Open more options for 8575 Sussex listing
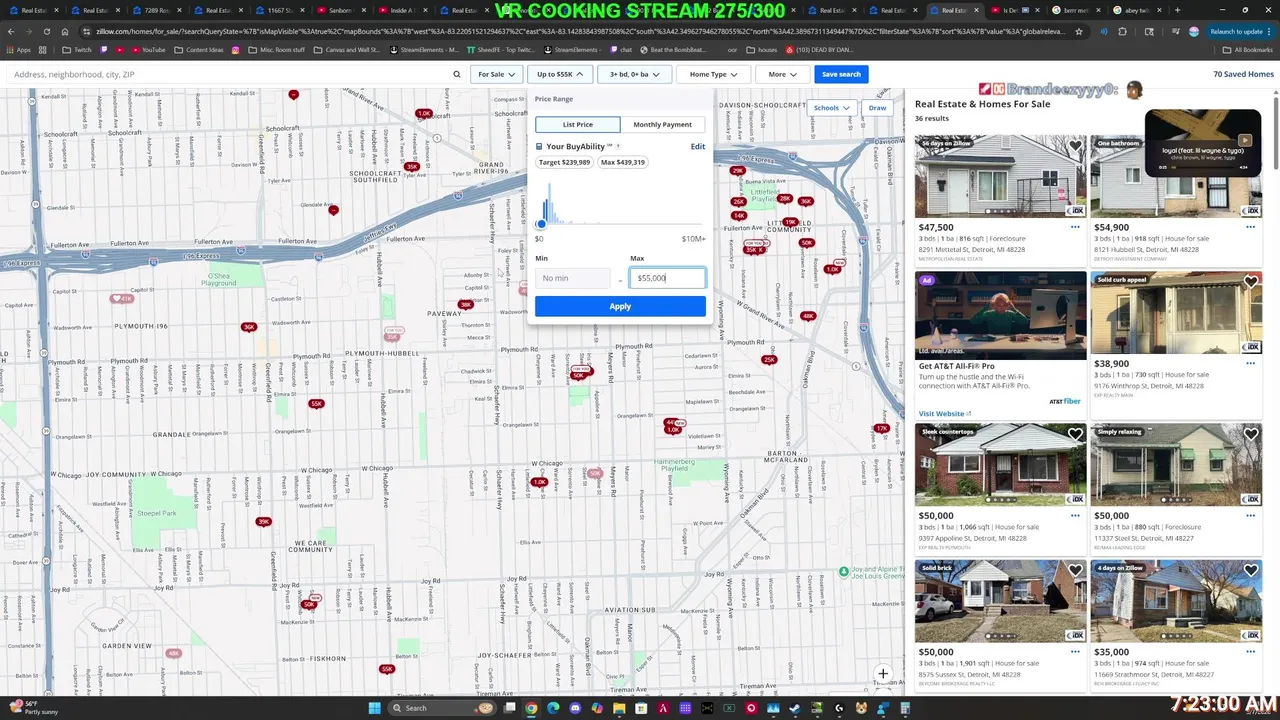 point(1075,651)
